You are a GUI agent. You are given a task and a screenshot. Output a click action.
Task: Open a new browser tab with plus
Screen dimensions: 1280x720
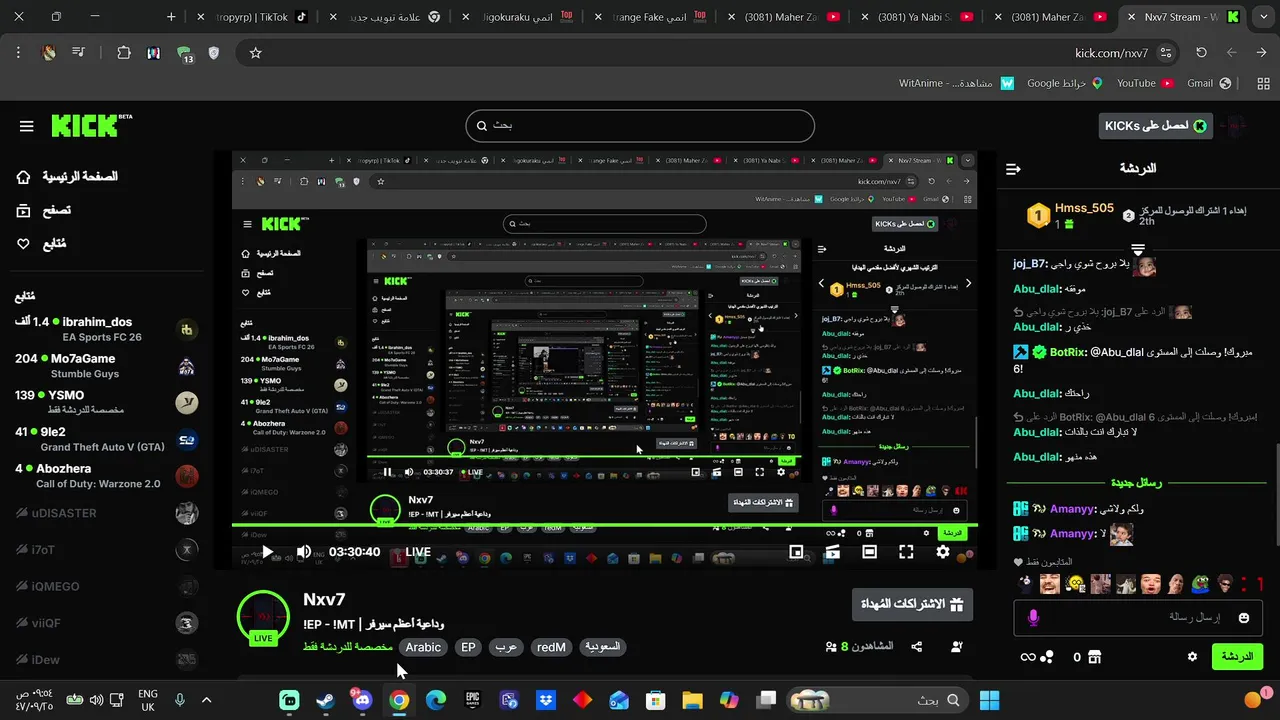click(x=171, y=17)
